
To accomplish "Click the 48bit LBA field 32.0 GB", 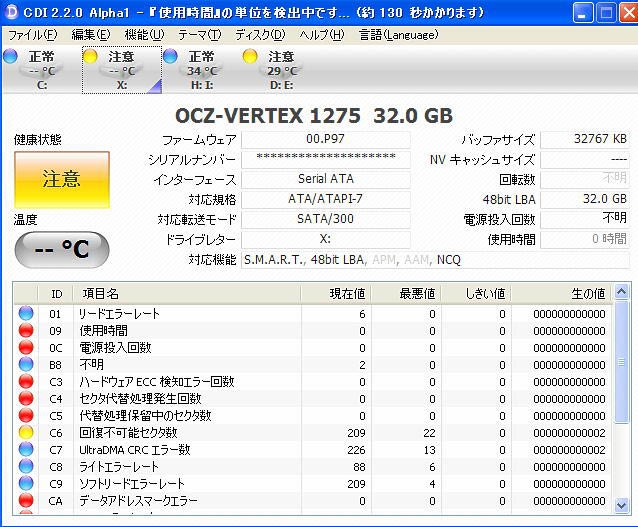I will (585, 199).
